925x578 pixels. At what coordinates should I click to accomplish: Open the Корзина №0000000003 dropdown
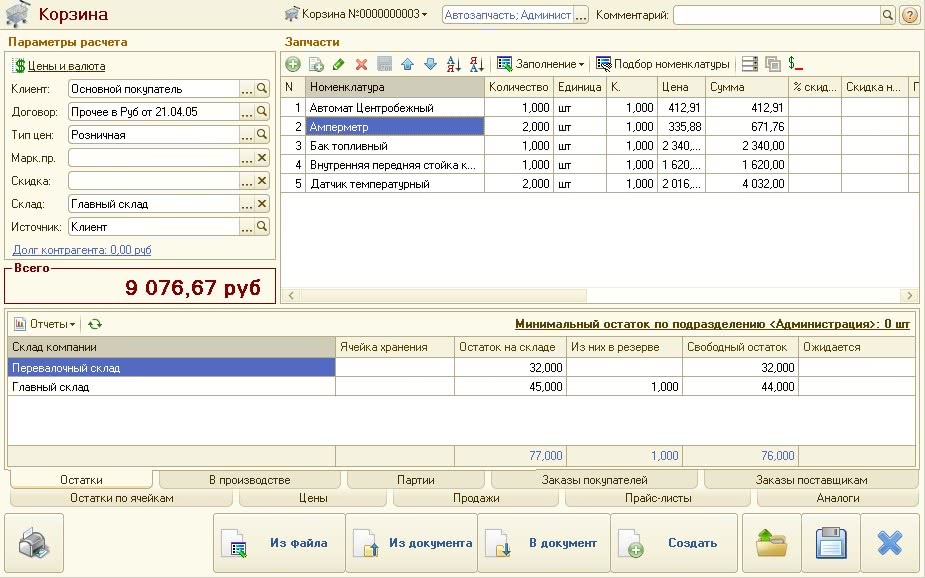tap(356, 14)
